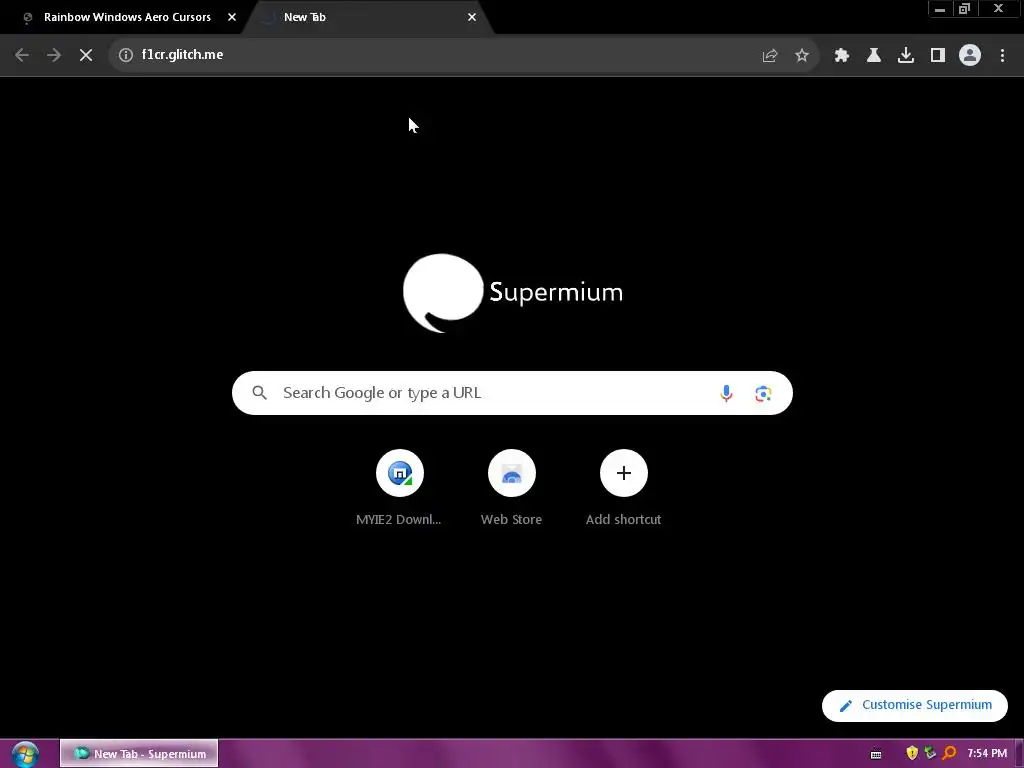The image size is (1024, 768).
Task: Open the experiments flask icon
Action: coord(874,56)
